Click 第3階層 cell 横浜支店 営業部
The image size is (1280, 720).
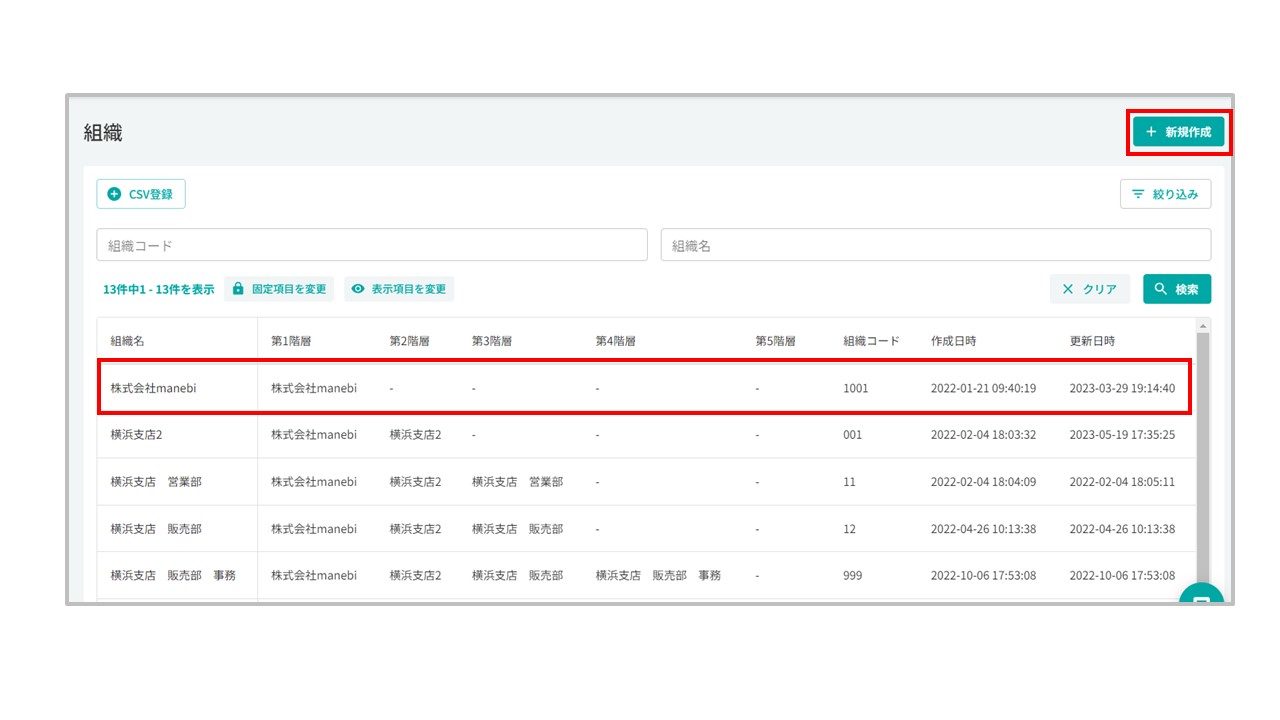click(518, 482)
